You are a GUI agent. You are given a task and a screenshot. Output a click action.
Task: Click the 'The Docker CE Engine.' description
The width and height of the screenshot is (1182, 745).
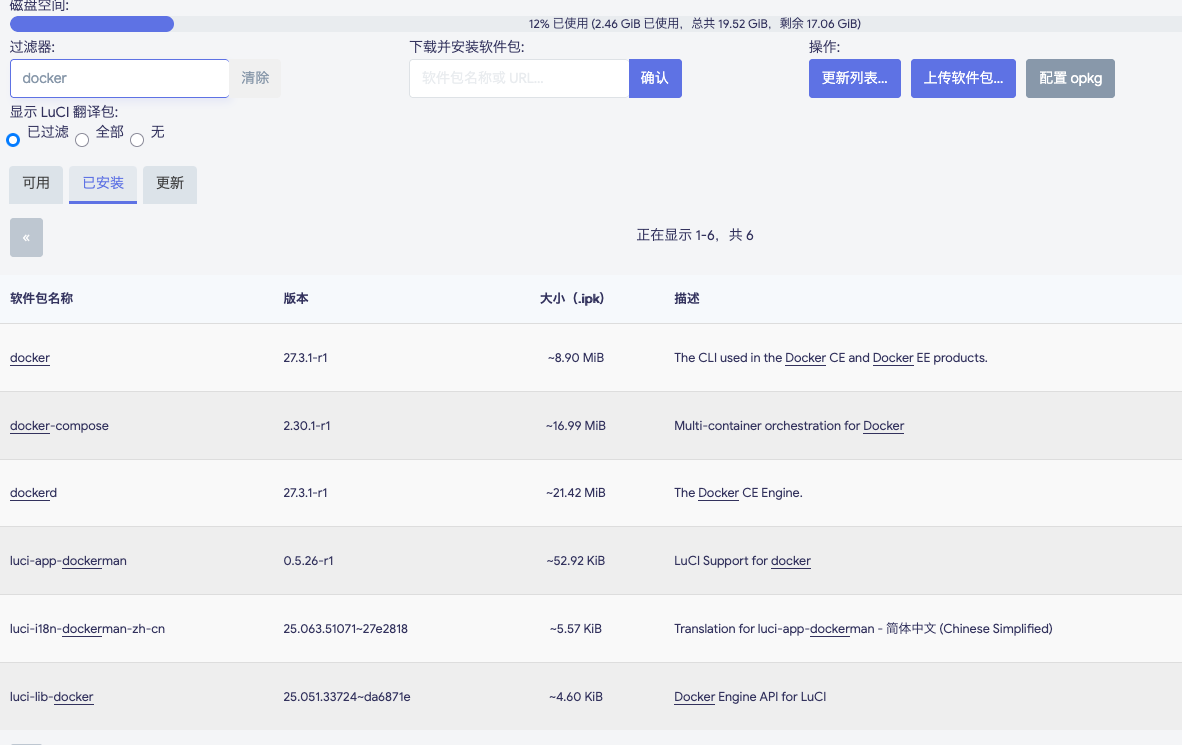(x=738, y=493)
